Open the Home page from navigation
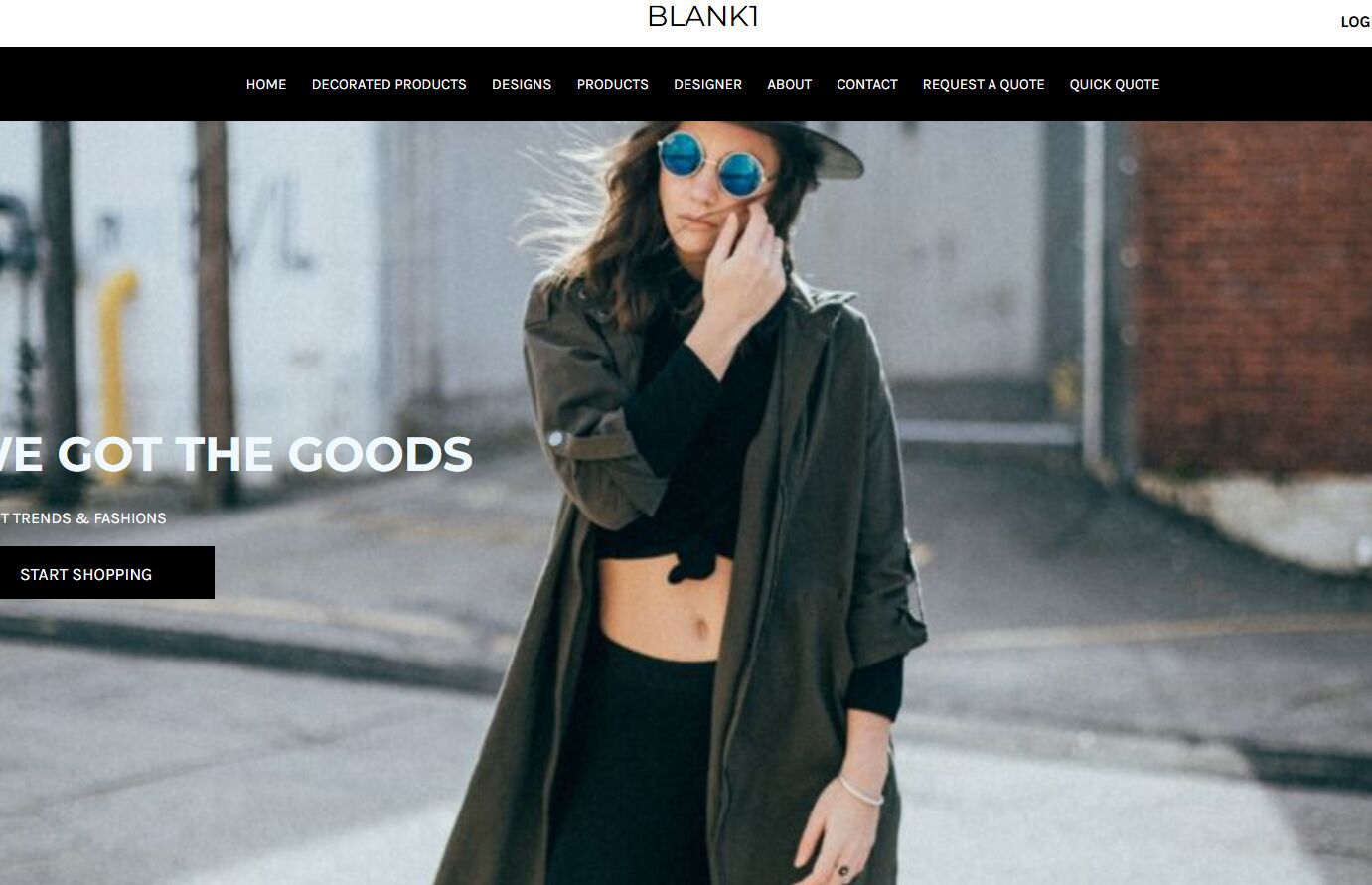 point(266,84)
